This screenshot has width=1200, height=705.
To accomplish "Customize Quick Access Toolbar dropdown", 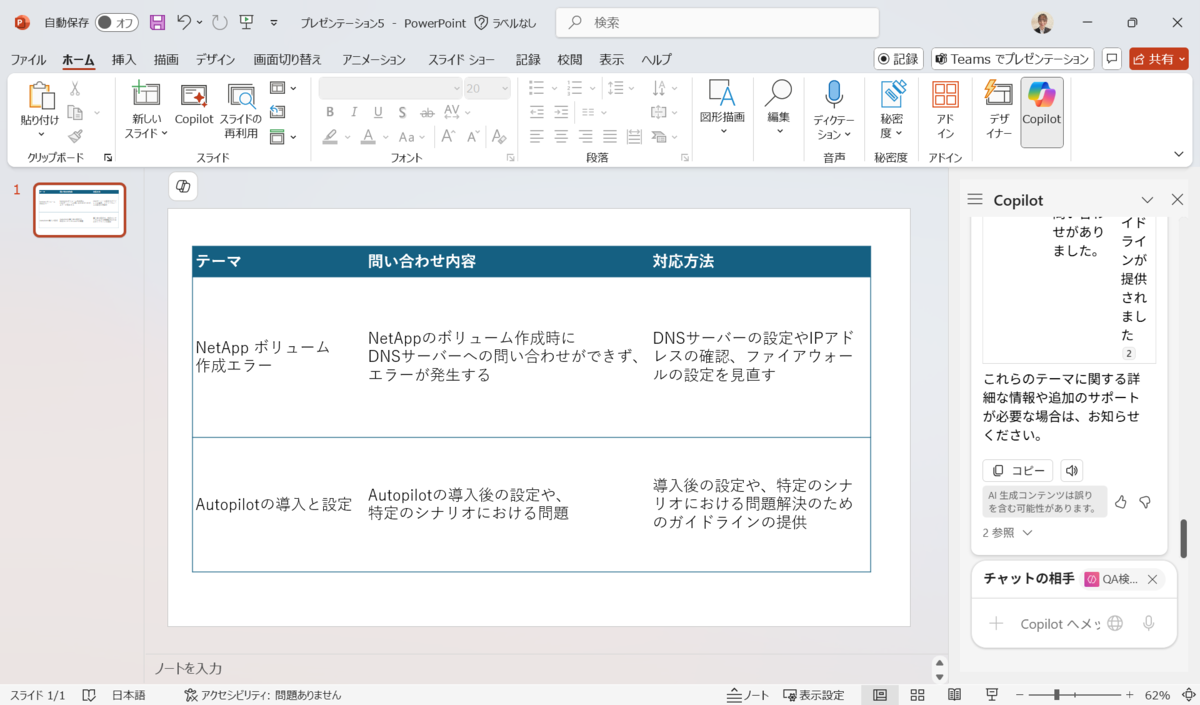I will [x=274, y=22].
